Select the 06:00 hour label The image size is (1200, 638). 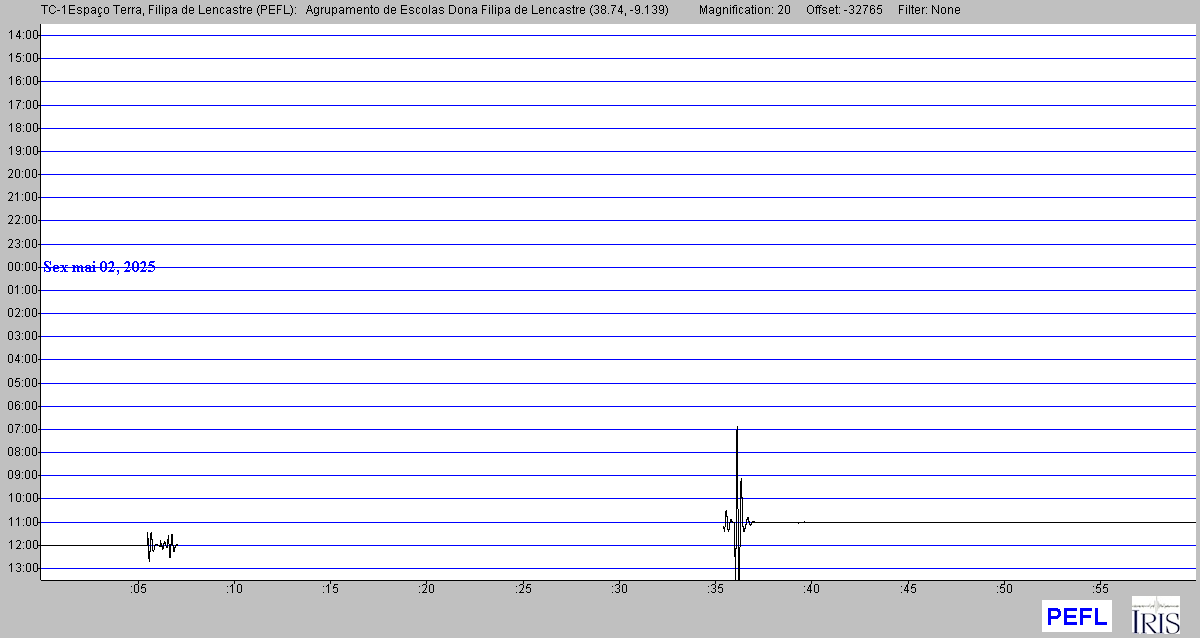point(22,406)
